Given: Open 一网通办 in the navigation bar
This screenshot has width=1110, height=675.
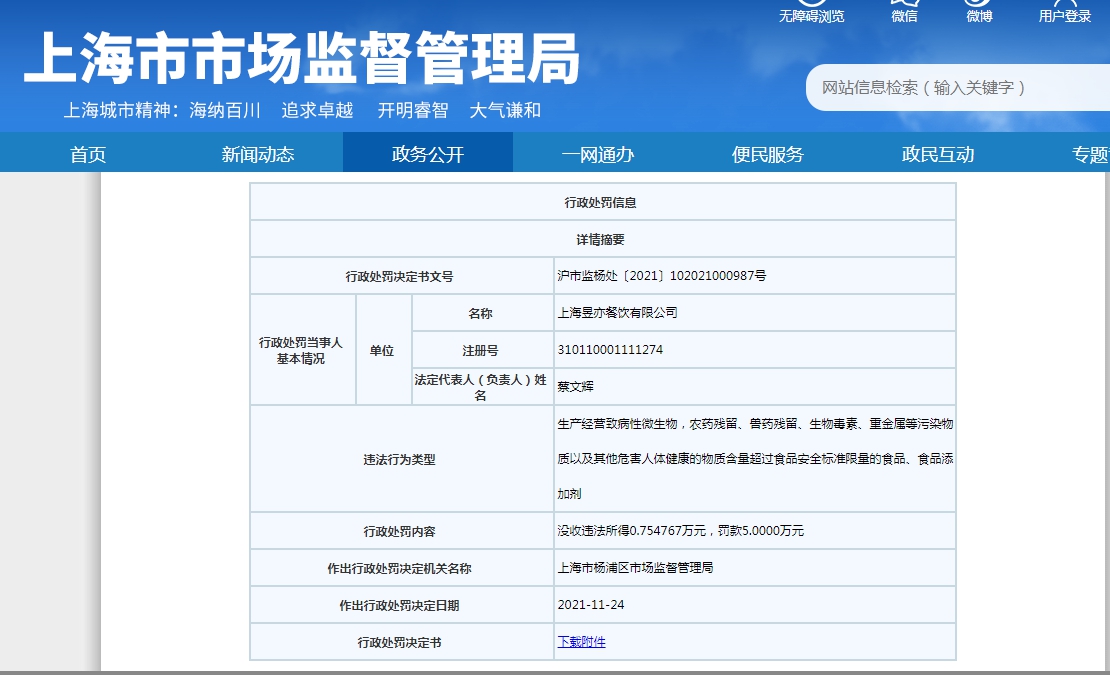Looking at the screenshot, I should [598, 154].
